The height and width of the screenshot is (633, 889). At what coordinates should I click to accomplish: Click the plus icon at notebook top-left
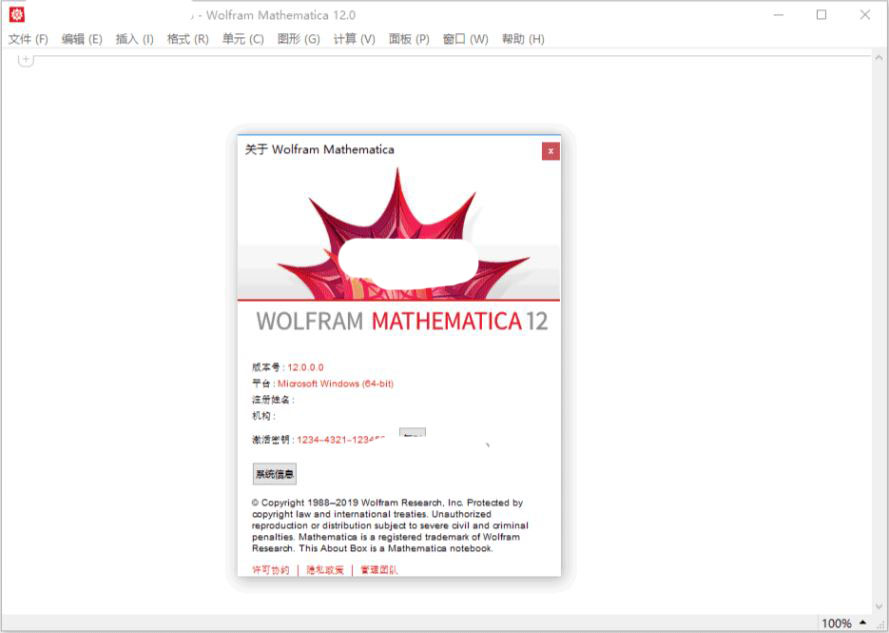26,60
